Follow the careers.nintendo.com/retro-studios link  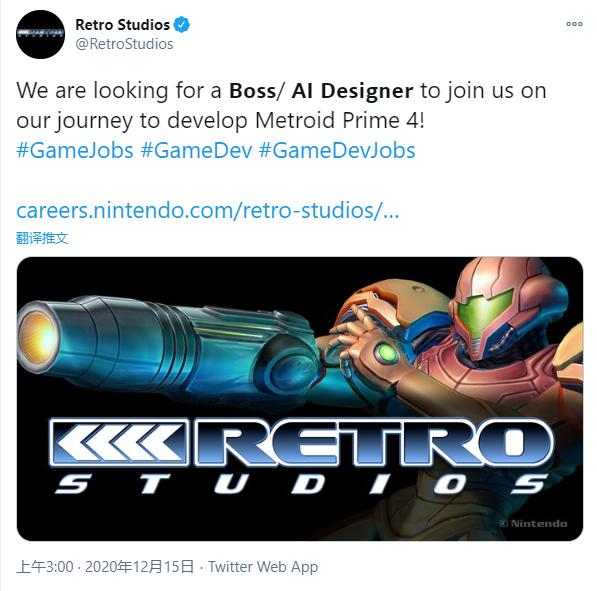208,210
